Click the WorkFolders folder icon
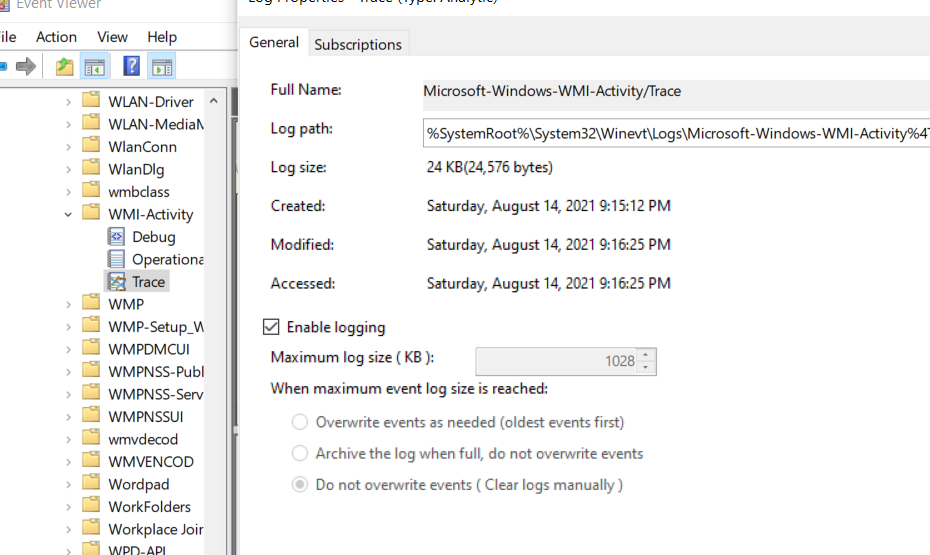This screenshot has height=555, width=930. 91,506
